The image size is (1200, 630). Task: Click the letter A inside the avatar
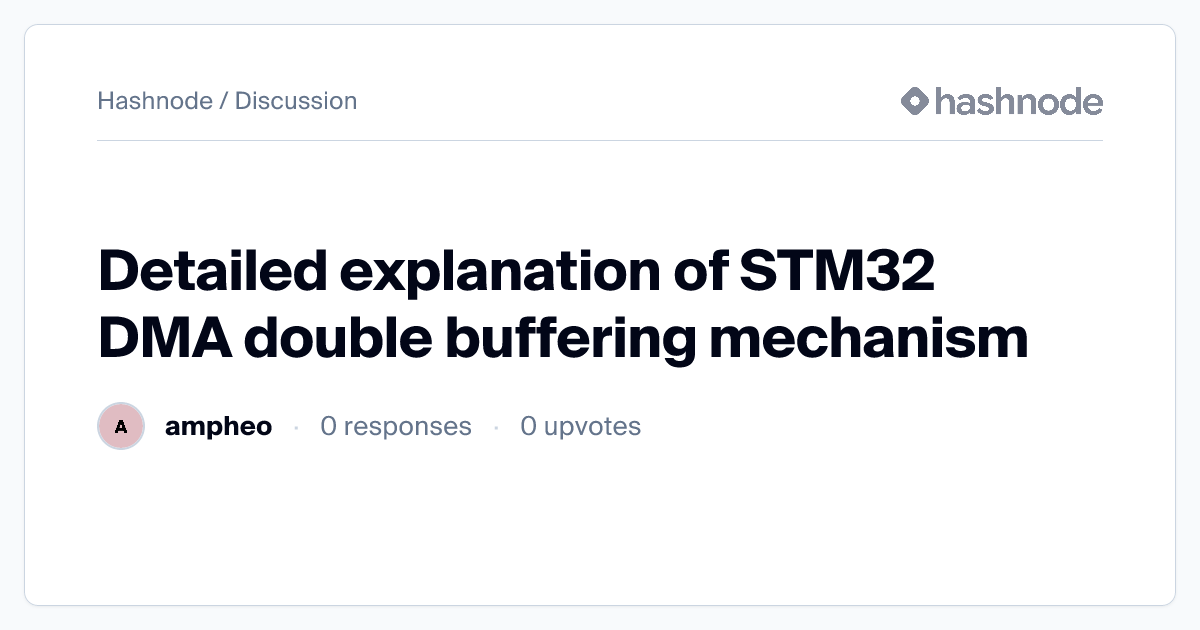point(121,427)
